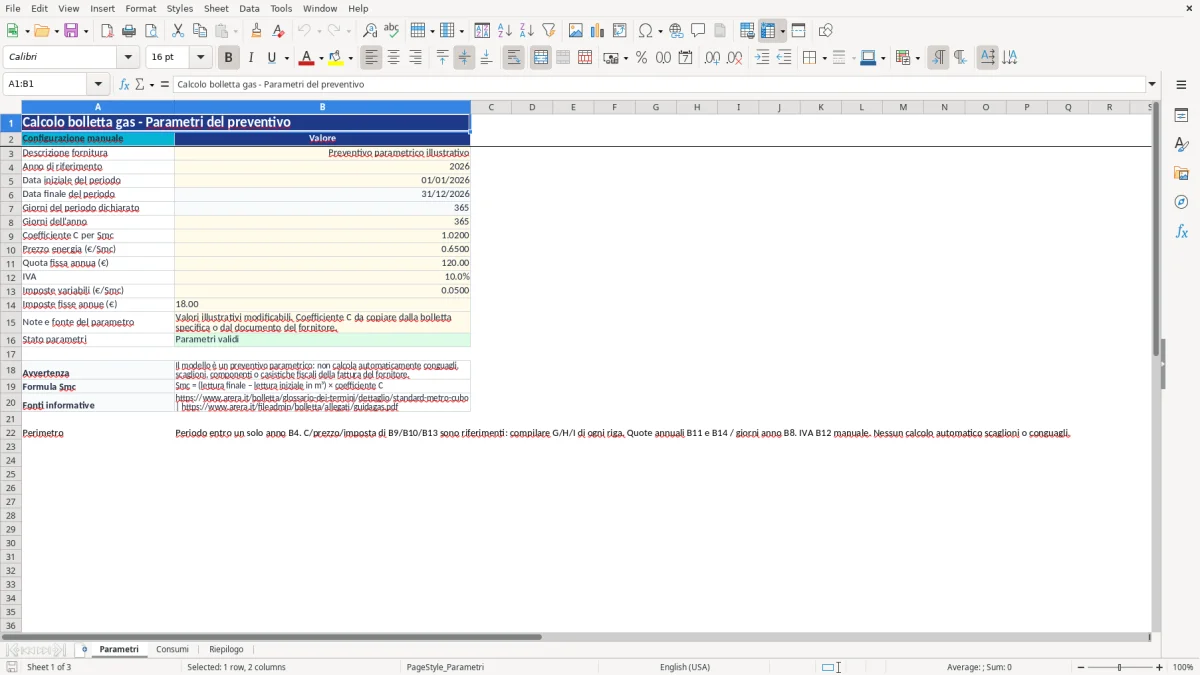This screenshot has height=675, width=1200.
Task: Insert a comment
Action: 698,31
